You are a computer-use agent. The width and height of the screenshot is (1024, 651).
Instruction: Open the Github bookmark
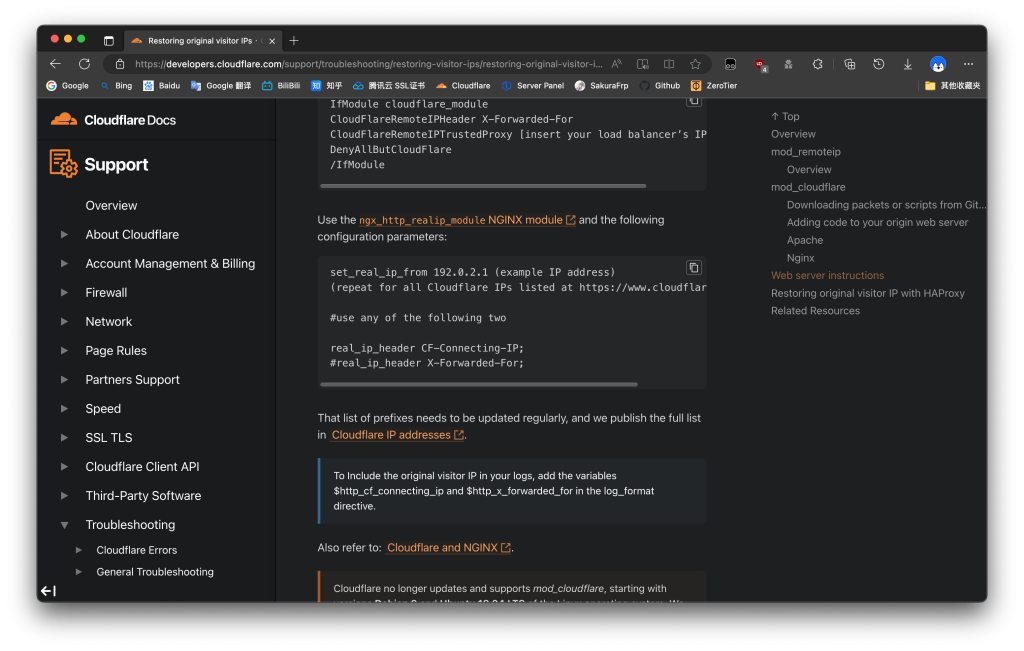click(x=660, y=86)
